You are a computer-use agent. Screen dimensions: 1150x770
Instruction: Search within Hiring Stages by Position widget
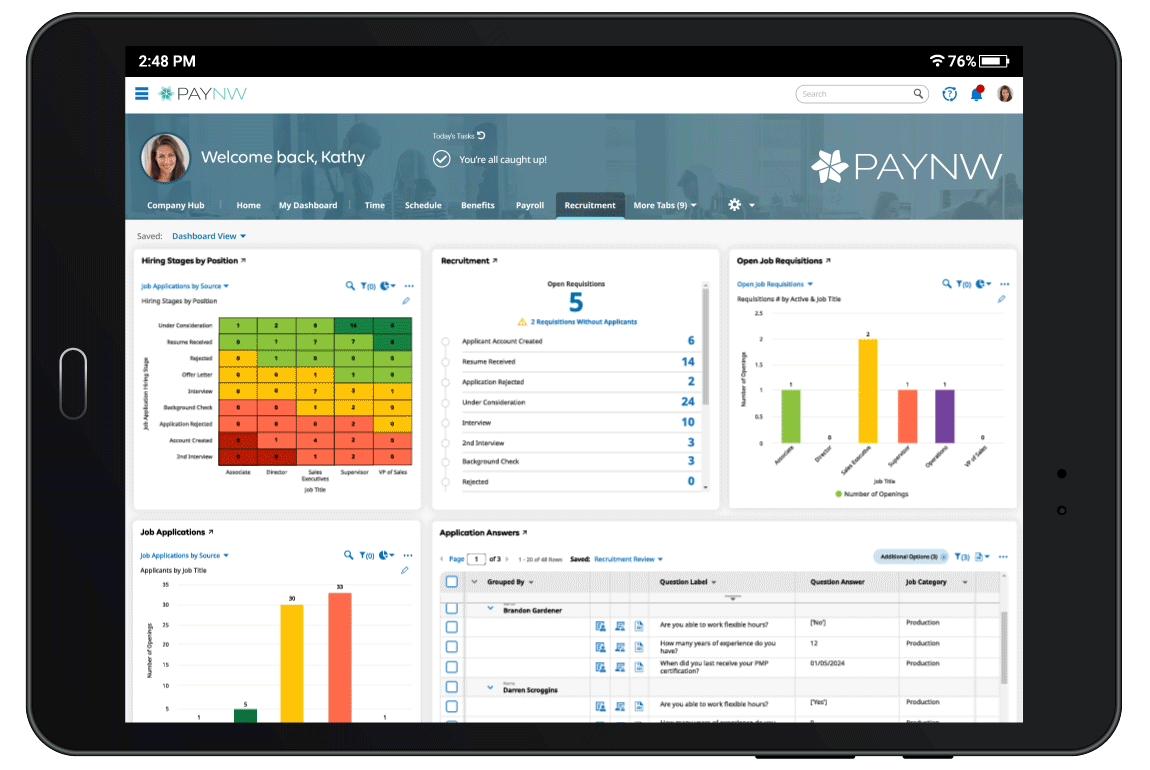[350, 285]
